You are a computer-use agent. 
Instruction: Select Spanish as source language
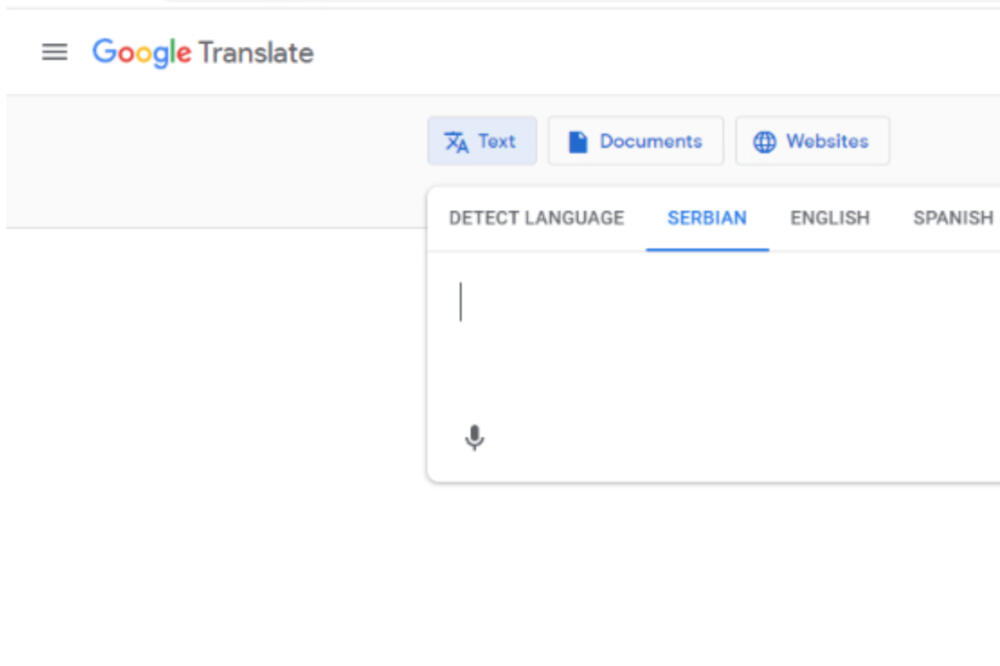click(952, 218)
